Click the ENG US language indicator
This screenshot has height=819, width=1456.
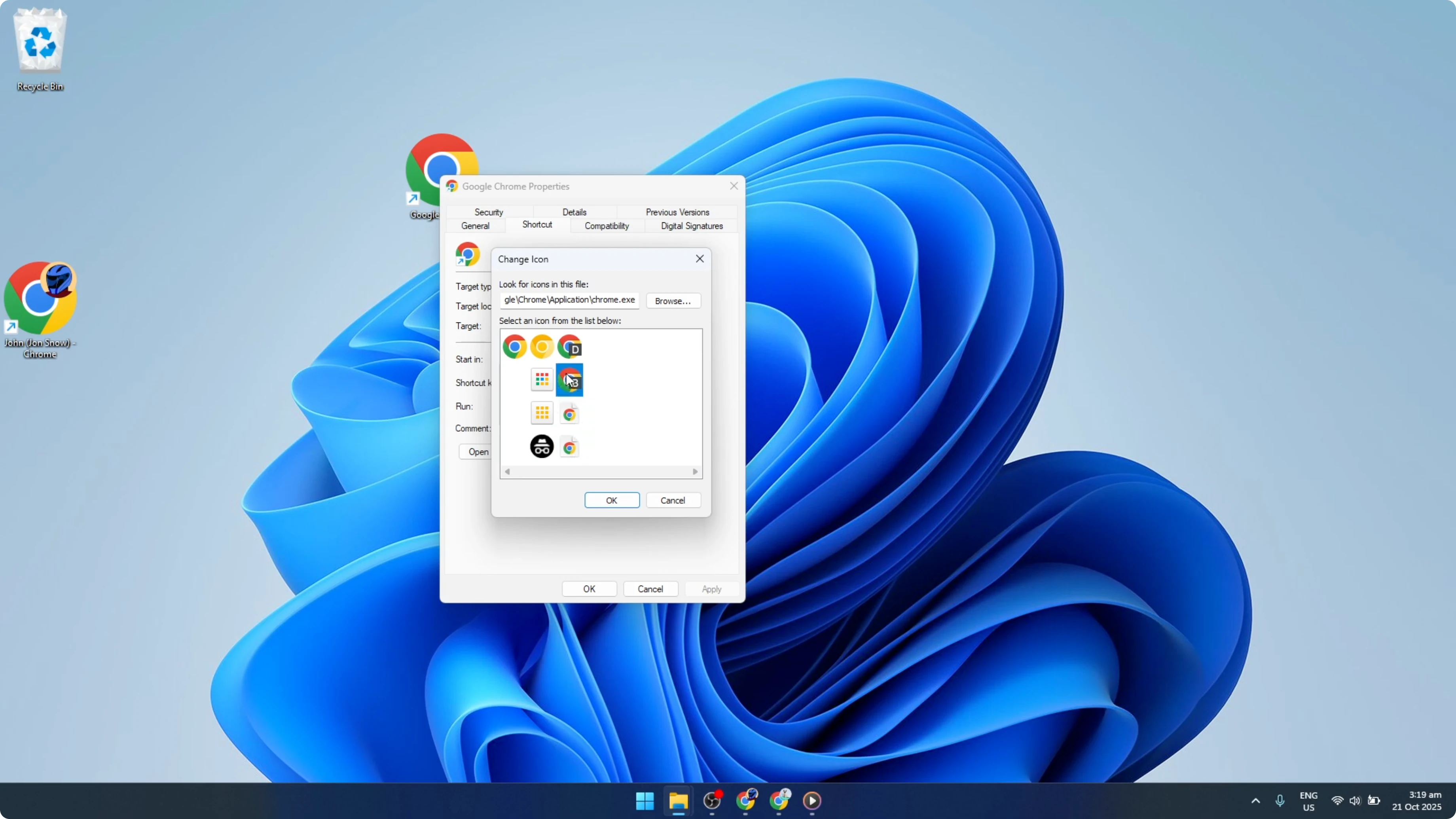tap(1309, 801)
